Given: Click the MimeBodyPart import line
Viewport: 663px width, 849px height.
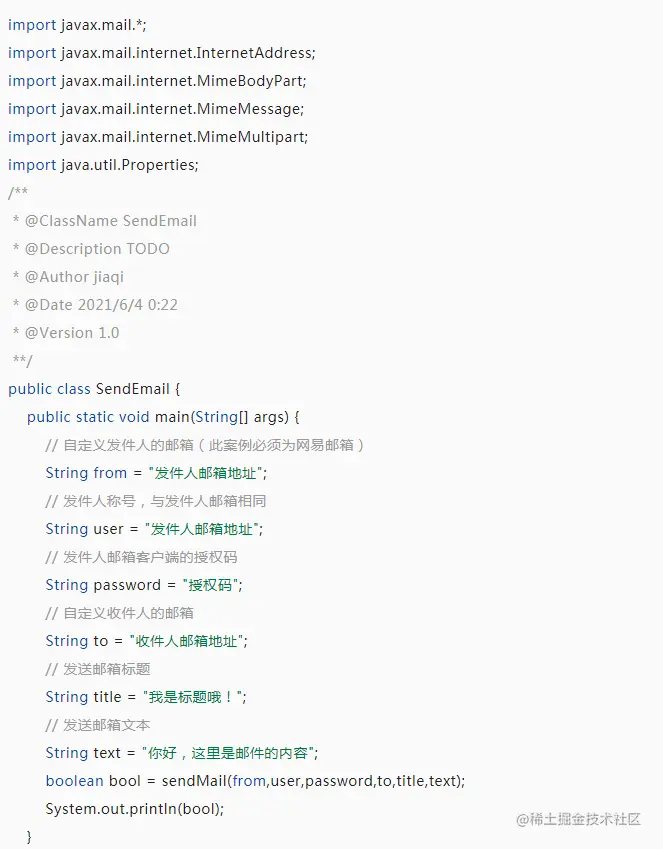Looking at the screenshot, I should tap(157, 81).
